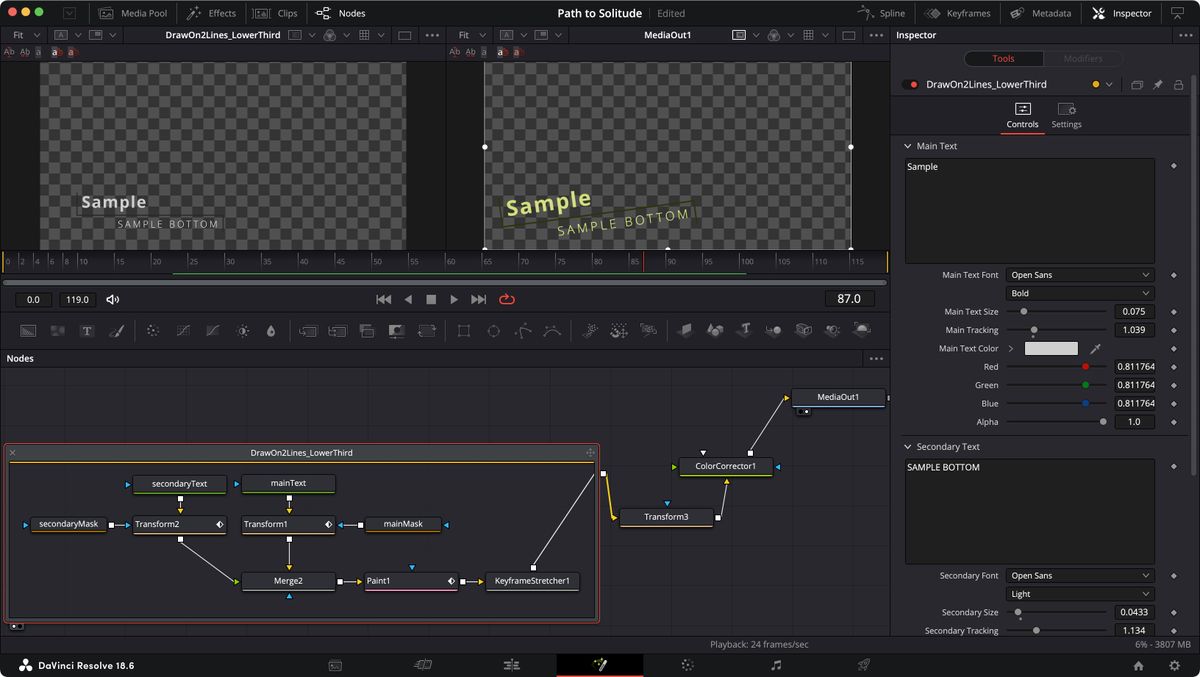1200x677 pixels.
Task: Pick the Paint tool from the toolbar
Action: [x=116, y=331]
